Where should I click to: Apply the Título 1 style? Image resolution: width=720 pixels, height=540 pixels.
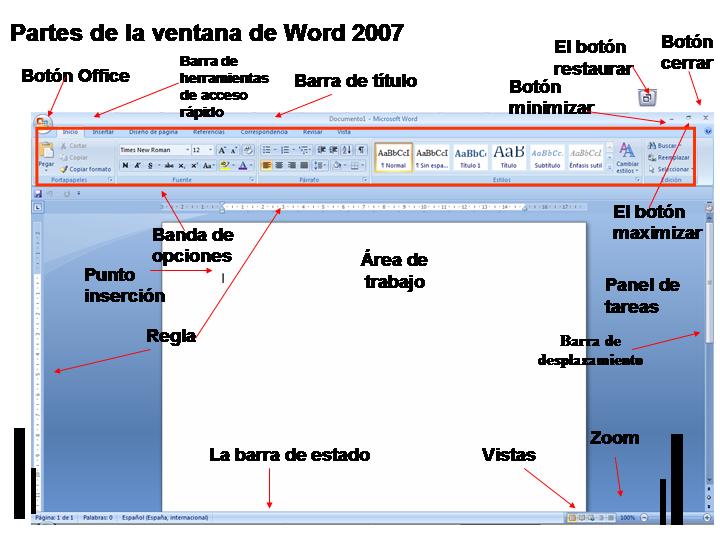pyautogui.click(x=470, y=158)
